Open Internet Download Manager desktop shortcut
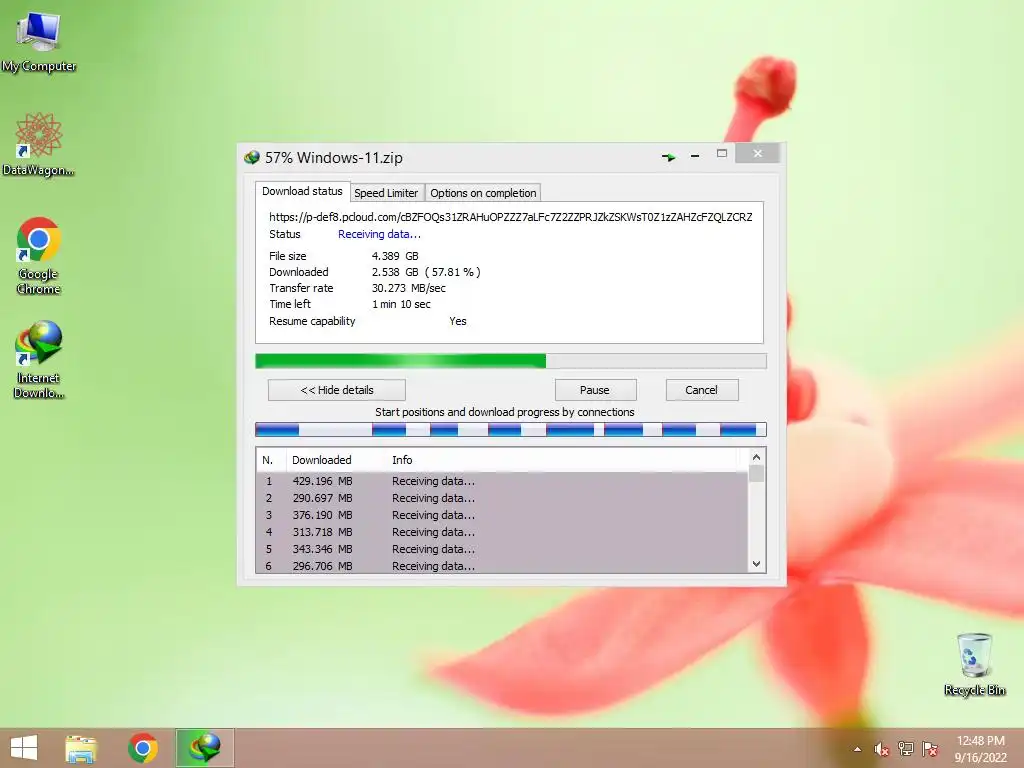Viewport: 1024px width, 768px height. click(39, 359)
